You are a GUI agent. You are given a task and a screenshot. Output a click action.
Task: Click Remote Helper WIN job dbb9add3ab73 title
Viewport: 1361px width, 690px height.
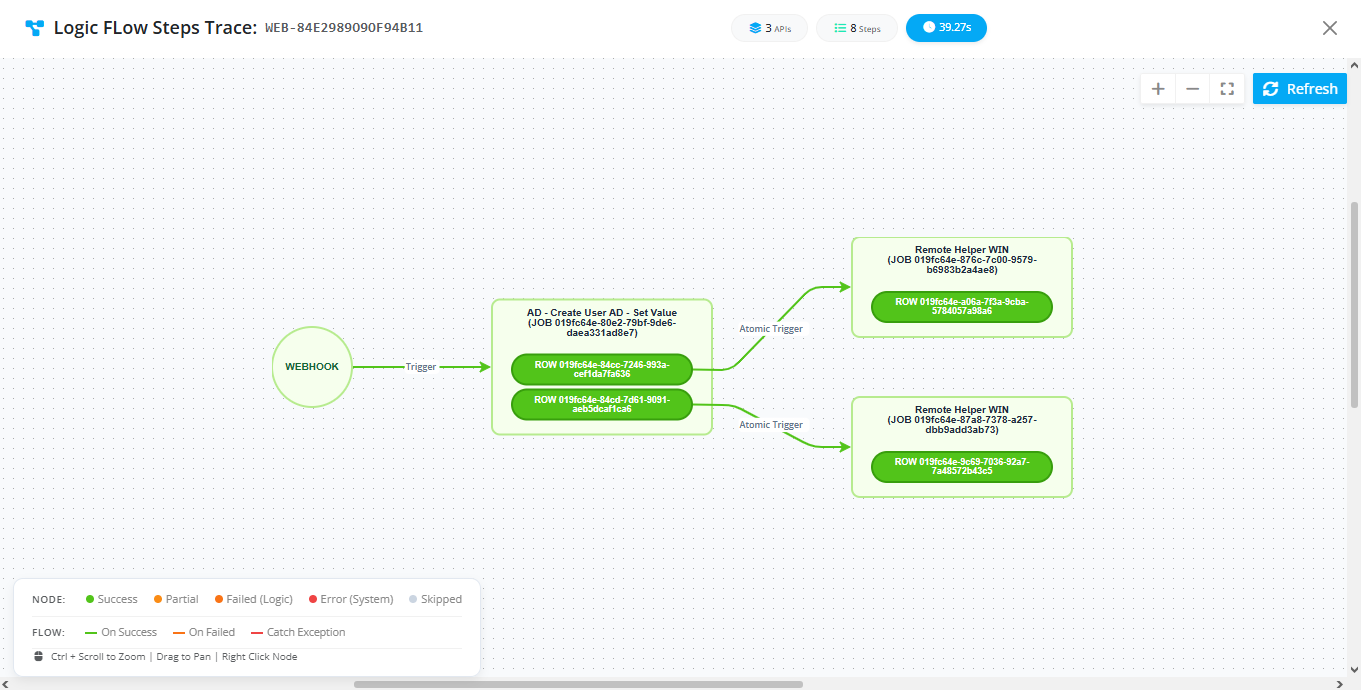tap(962, 420)
